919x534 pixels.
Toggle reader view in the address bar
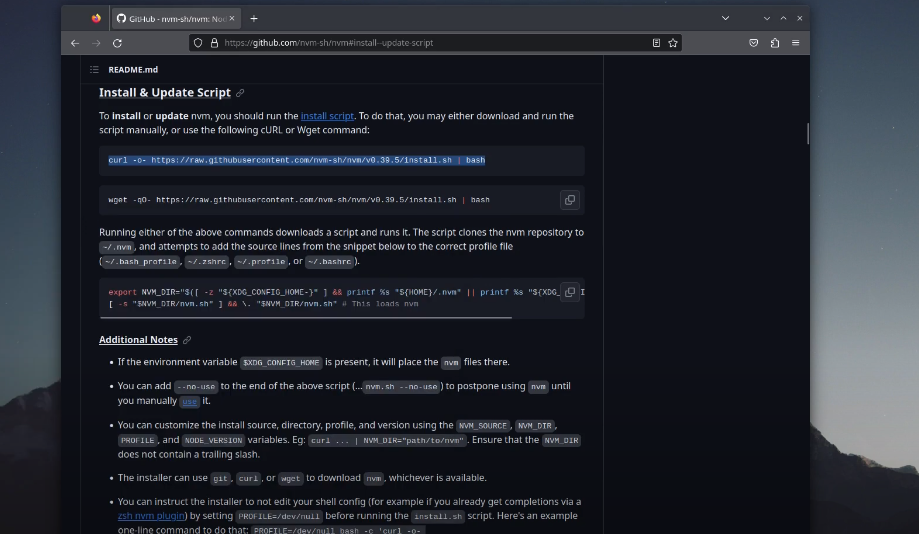click(x=656, y=43)
